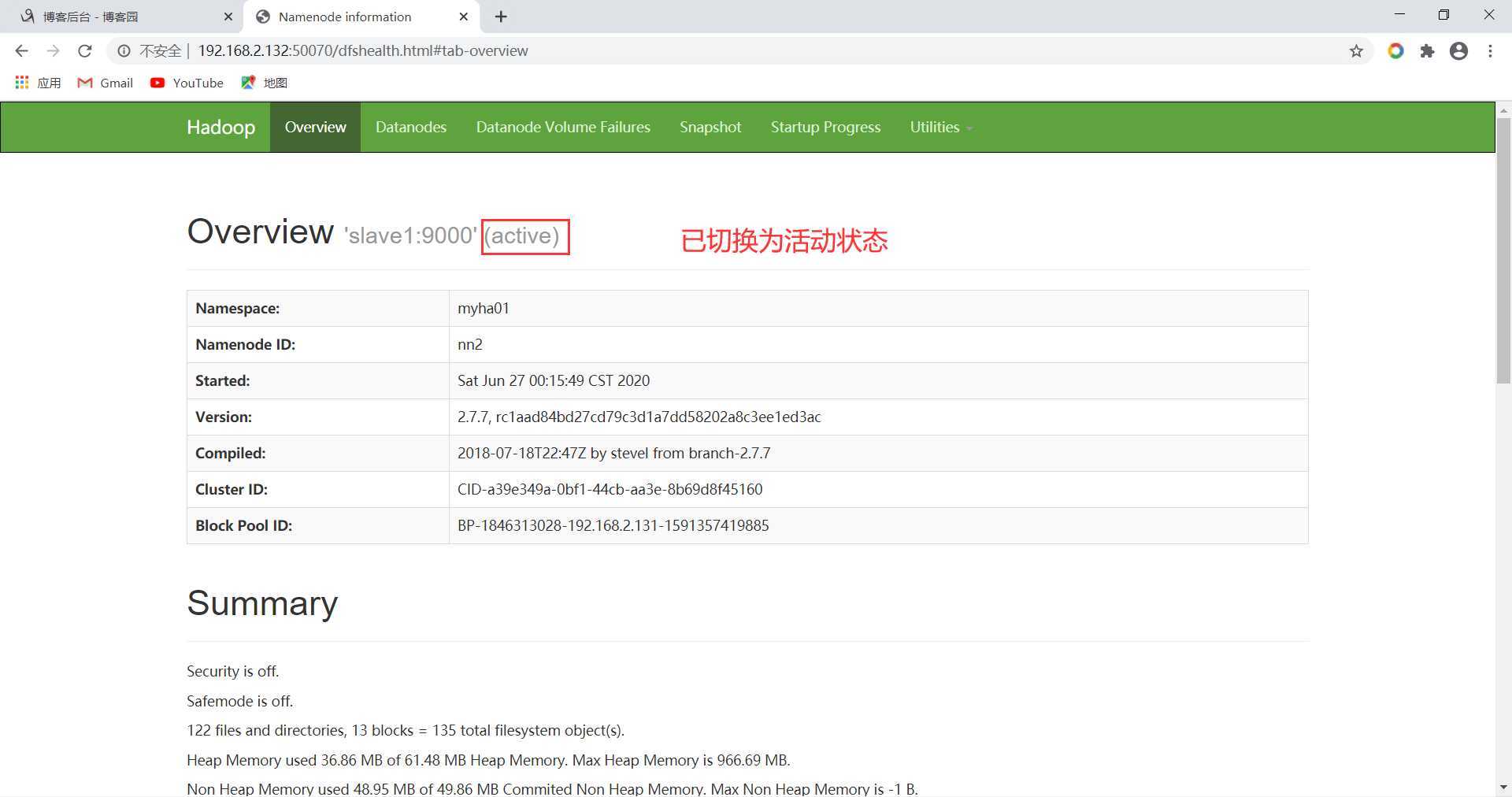Open the Gmail bookmark
The width and height of the screenshot is (1512, 797).
point(106,83)
